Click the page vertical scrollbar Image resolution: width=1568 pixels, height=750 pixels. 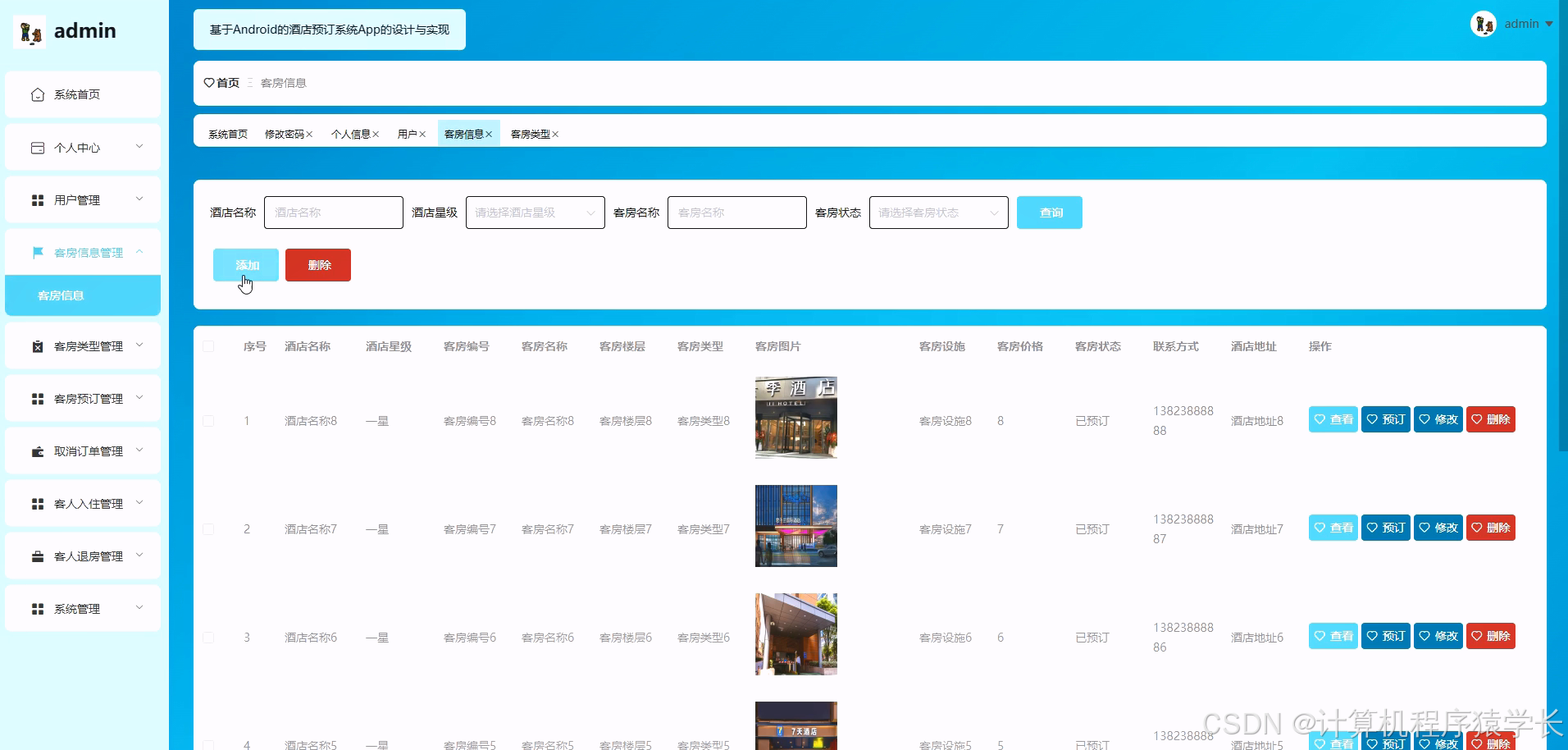pos(1563,226)
